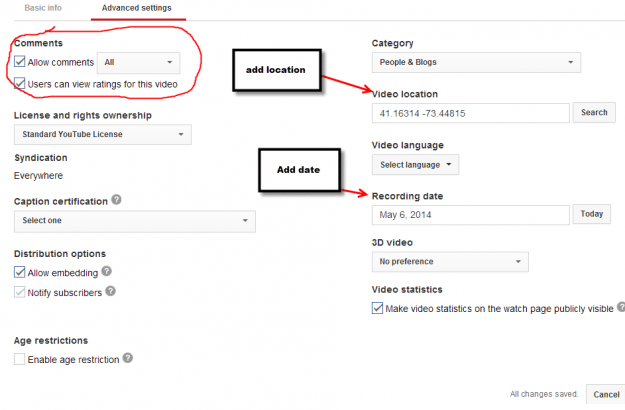This screenshot has height=410, width=625.
Task: Enable age restriction checkbox
Action: [19, 359]
